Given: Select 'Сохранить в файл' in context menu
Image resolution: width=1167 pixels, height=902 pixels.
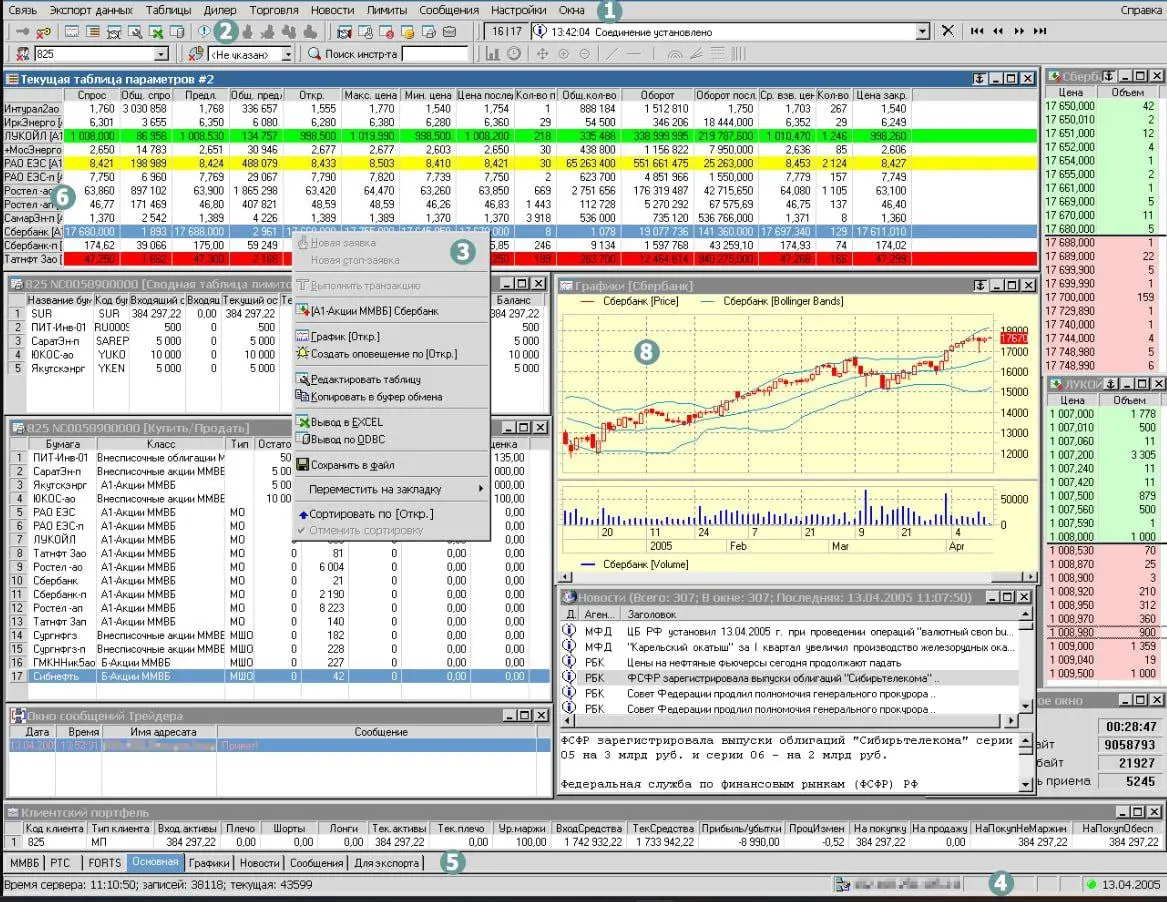Looking at the screenshot, I should 351,464.
